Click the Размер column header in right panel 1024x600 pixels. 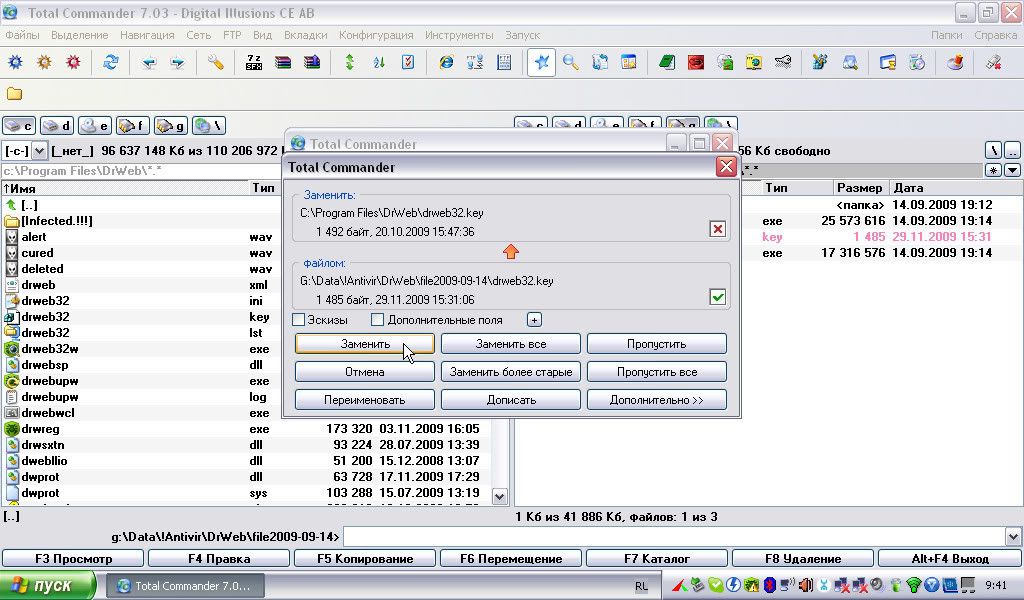[860, 188]
